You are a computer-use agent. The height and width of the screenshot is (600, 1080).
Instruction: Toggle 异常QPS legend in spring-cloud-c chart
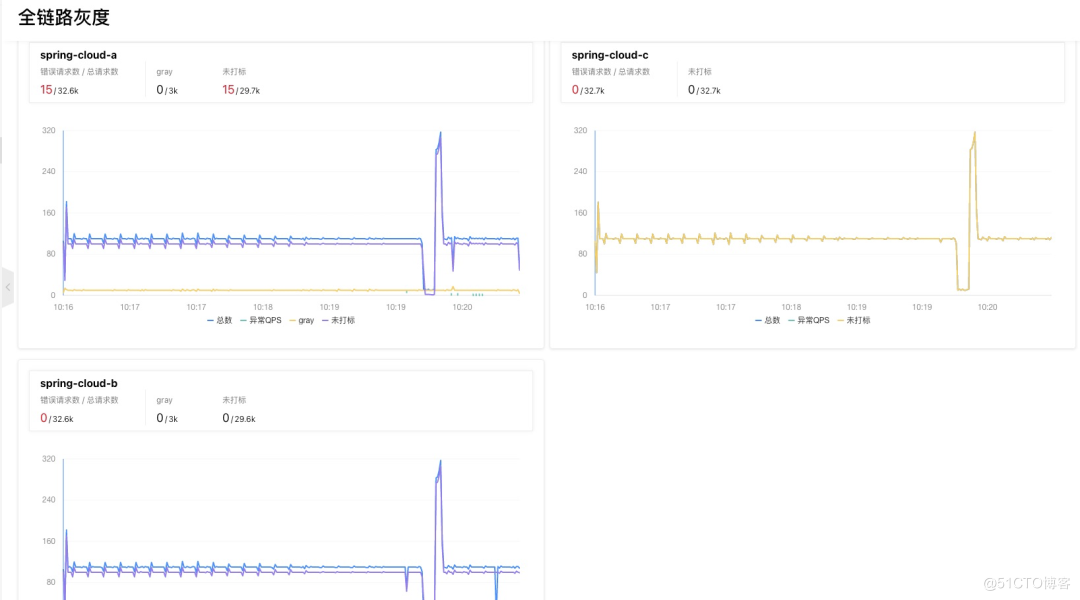click(x=808, y=320)
